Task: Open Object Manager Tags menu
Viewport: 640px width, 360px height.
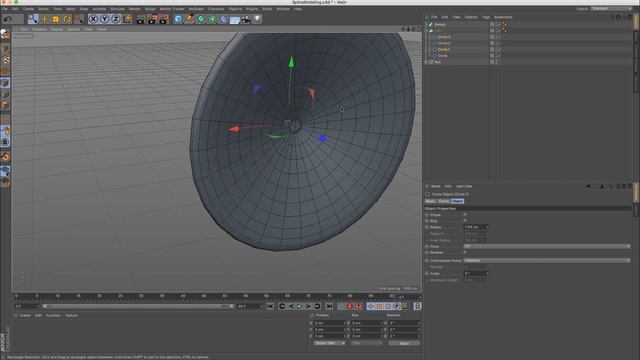Action: coord(486,17)
